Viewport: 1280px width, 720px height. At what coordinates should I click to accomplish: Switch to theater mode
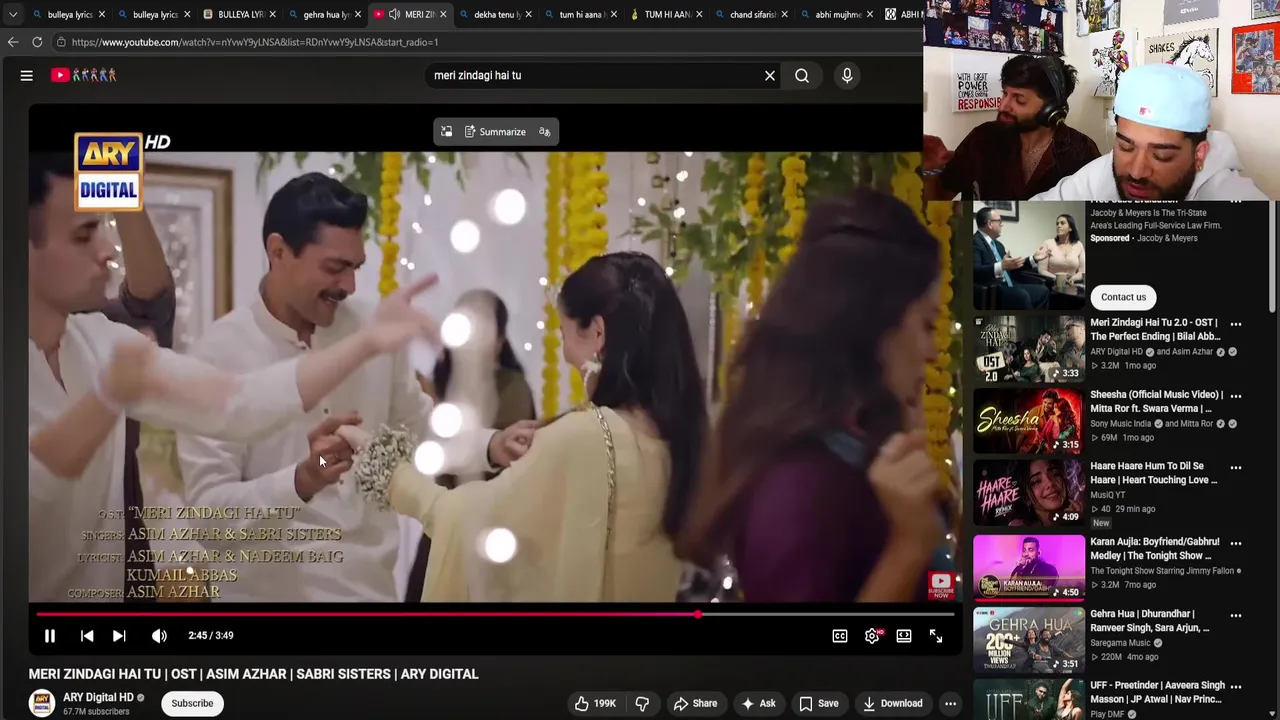904,635
